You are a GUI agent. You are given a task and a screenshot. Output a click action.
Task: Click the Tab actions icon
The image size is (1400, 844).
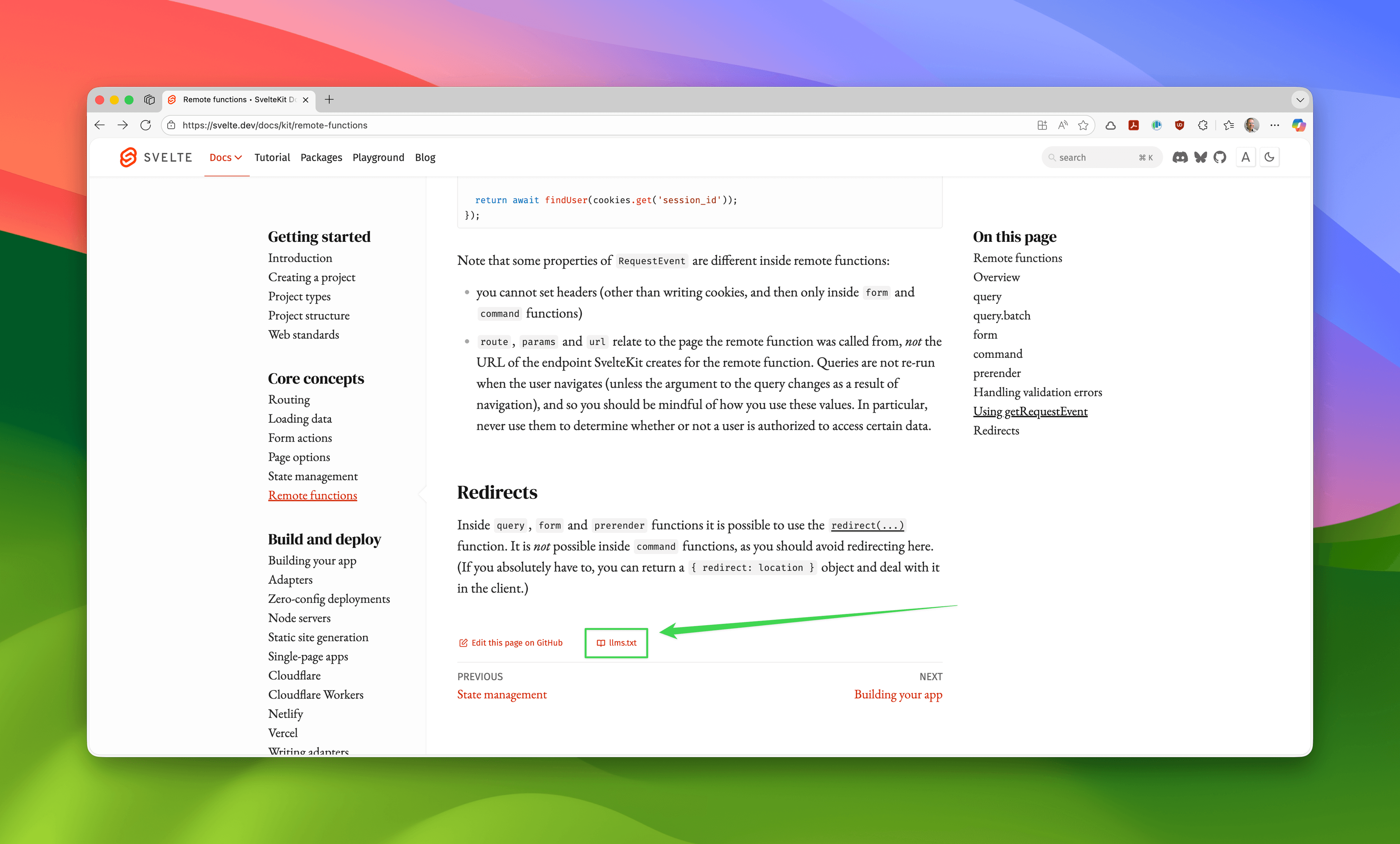(149, 100)
